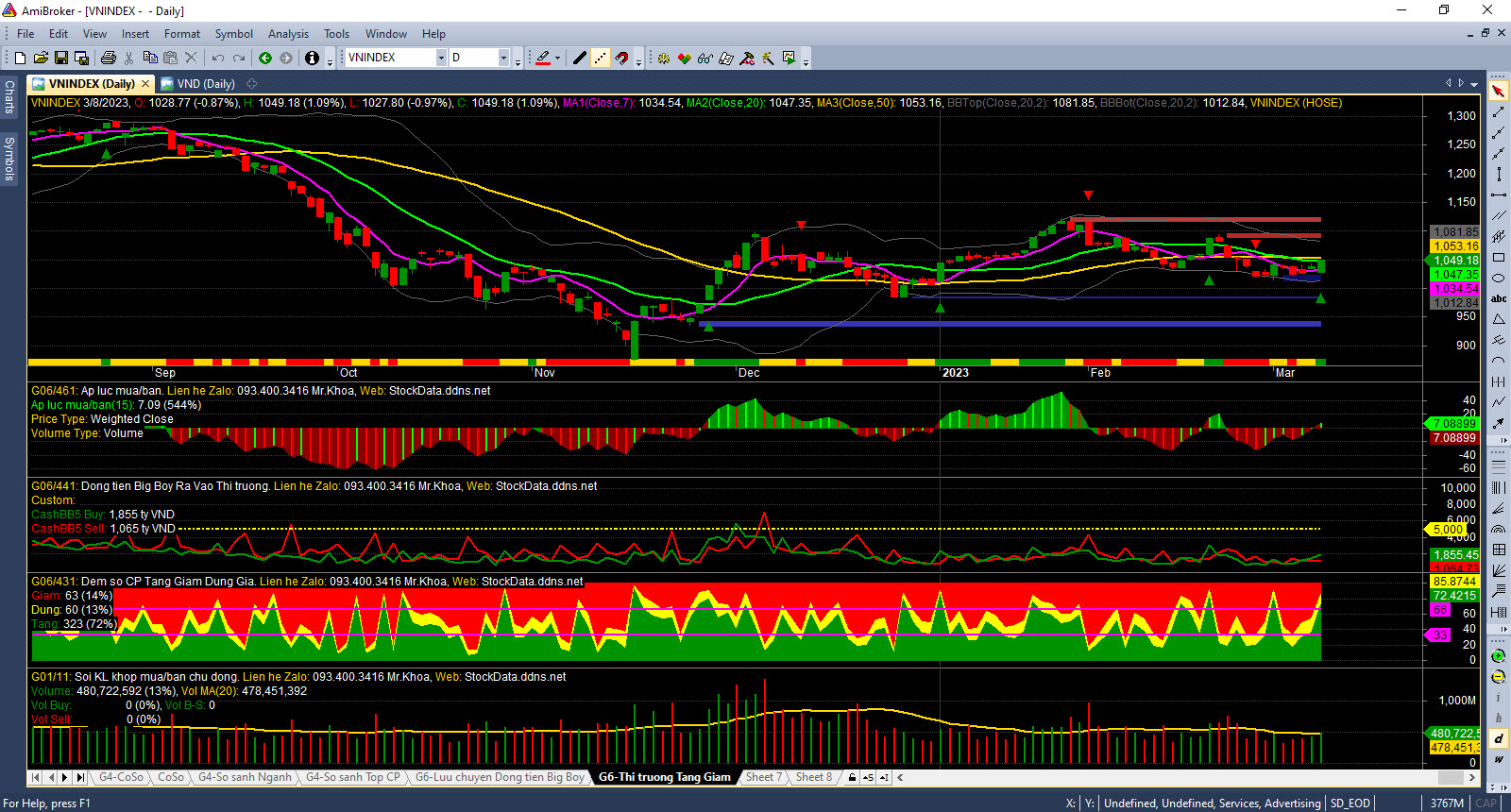Toggle the sheet lock icon
Screen dimensions: 1511x812
tap(852, 777)
